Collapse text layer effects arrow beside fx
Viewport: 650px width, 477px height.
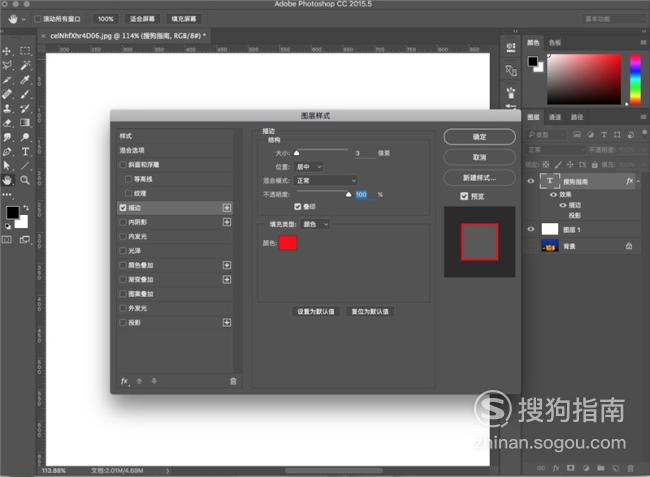point(638,181)
